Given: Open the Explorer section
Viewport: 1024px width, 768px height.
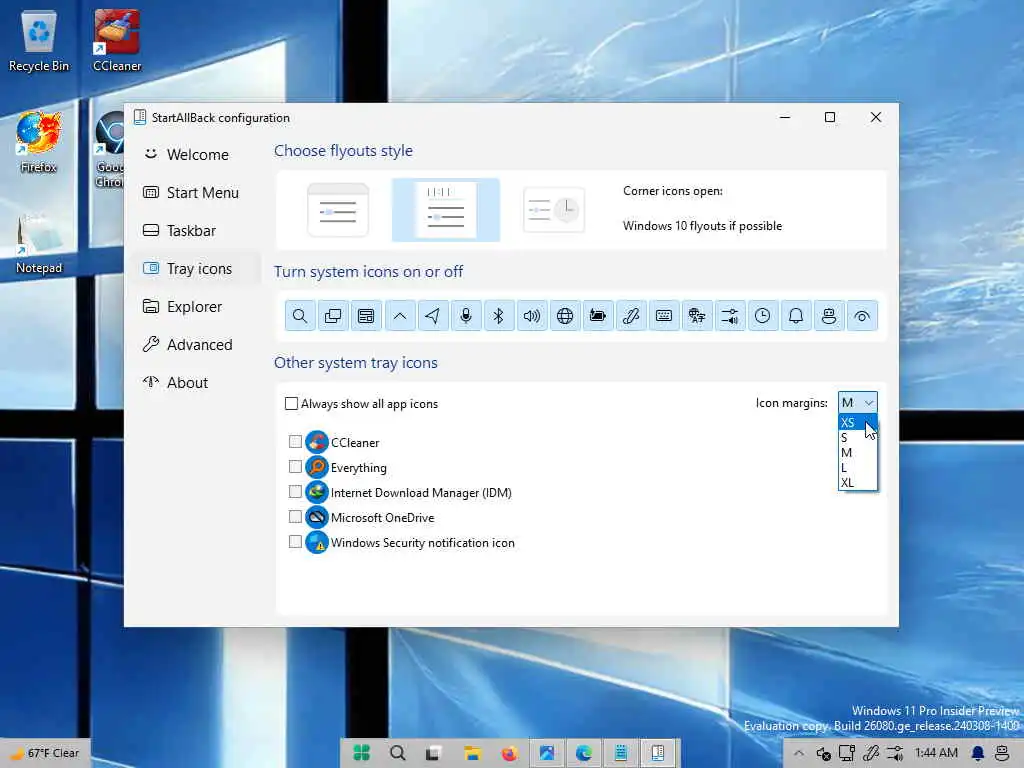Looking at the screenshot, I should coord(195,306).
